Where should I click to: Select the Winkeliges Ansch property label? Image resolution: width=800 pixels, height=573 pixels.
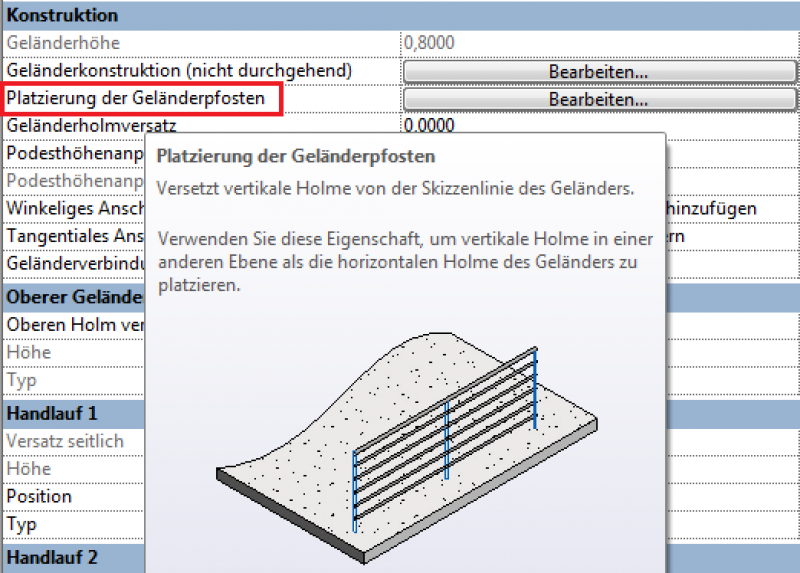coord(75,208)
